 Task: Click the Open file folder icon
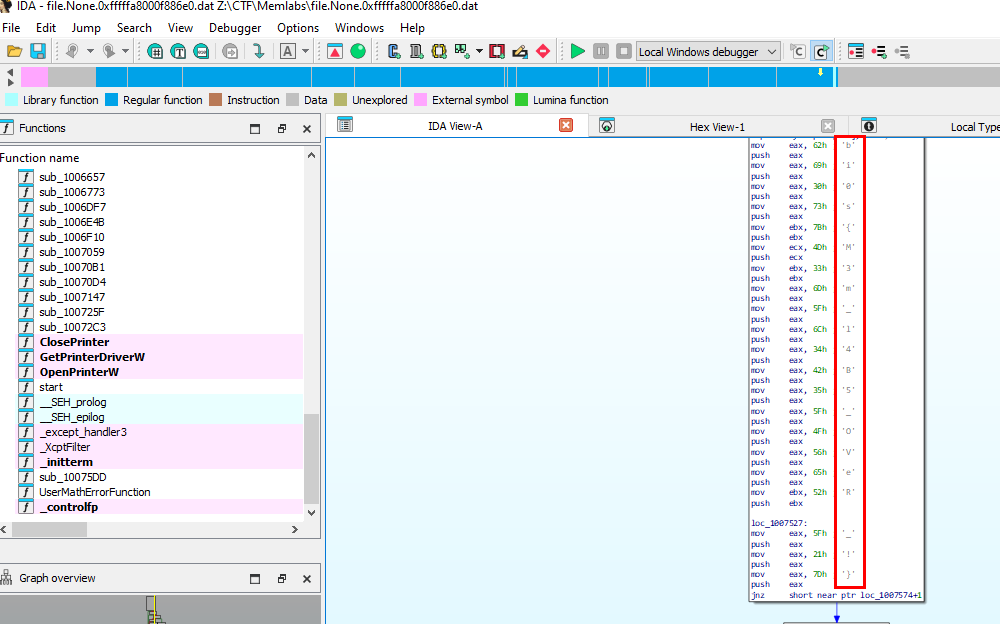pos(14,51)
